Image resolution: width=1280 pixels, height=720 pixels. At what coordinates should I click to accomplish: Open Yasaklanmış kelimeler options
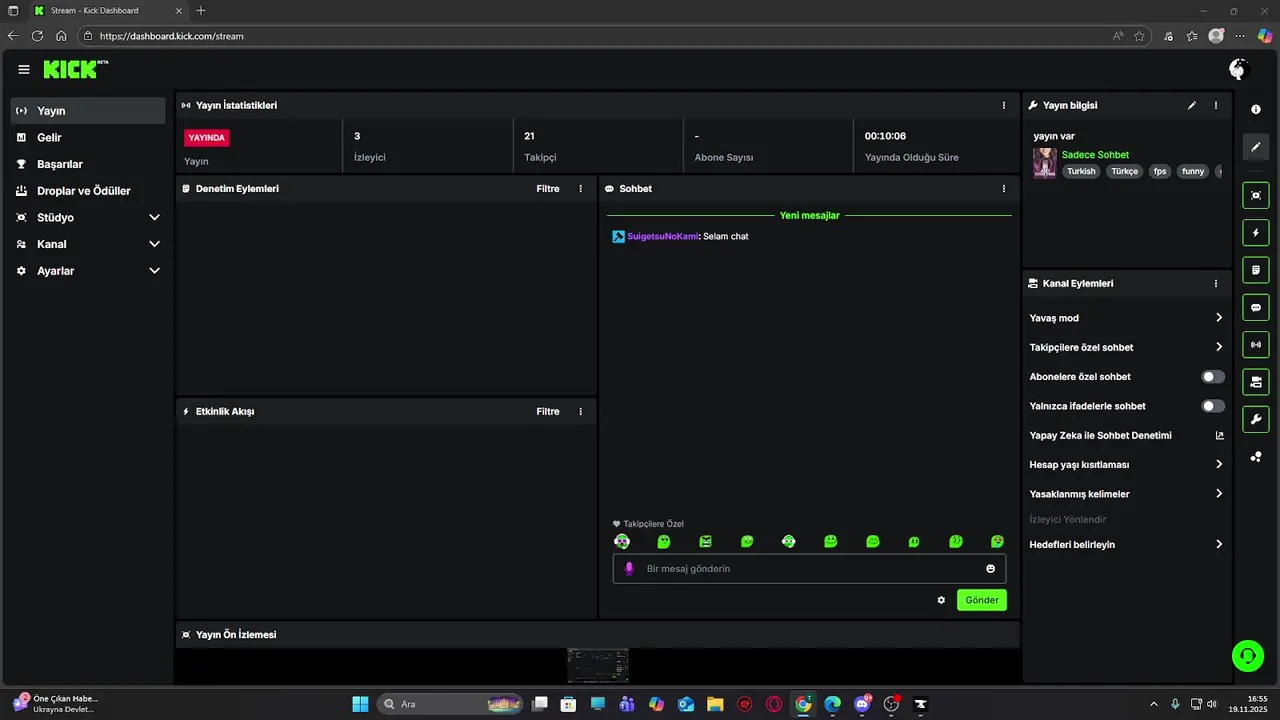(1126, 494)
